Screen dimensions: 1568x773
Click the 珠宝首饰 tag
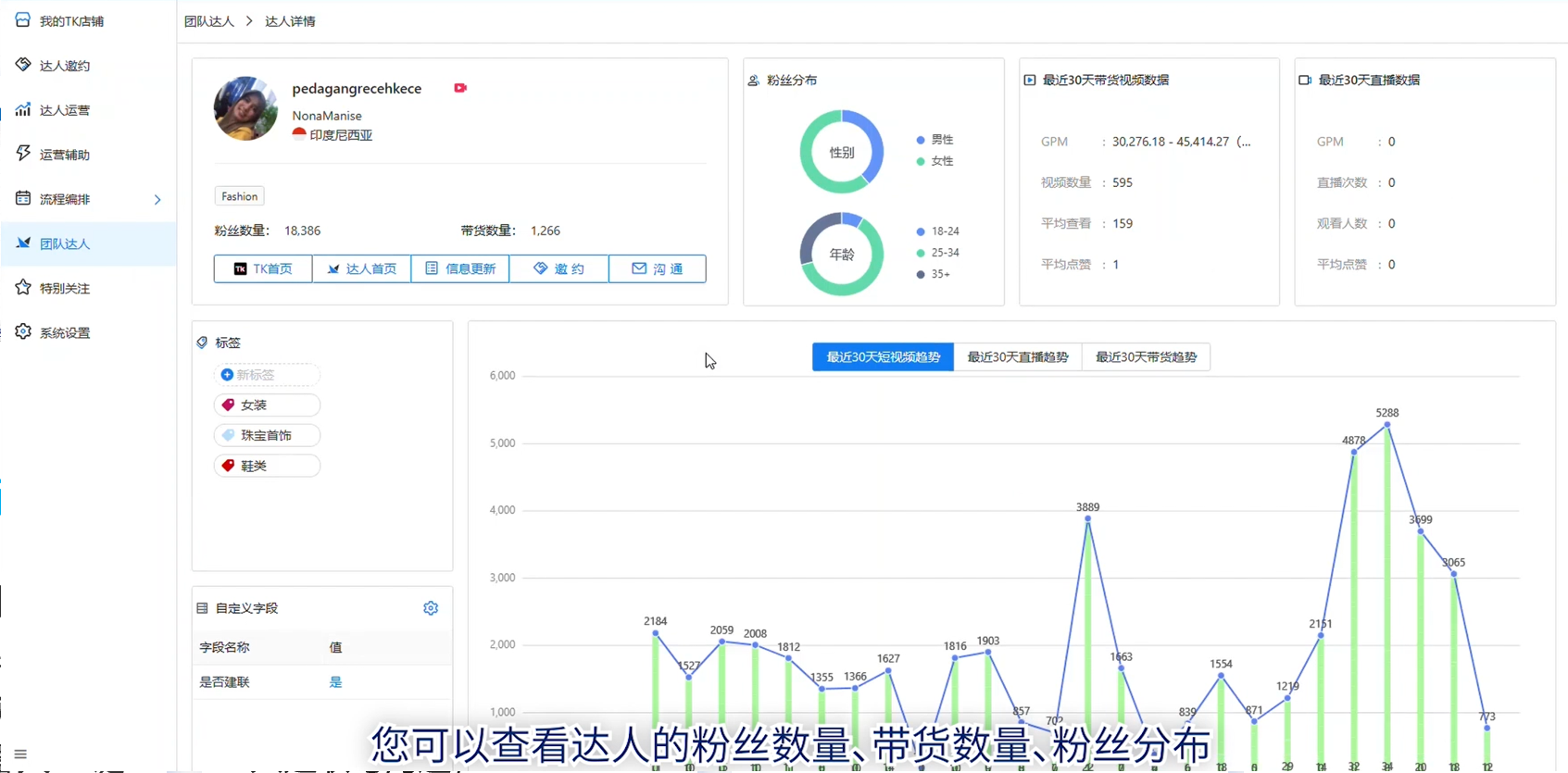pyautogui.click(x=267, y=435)
